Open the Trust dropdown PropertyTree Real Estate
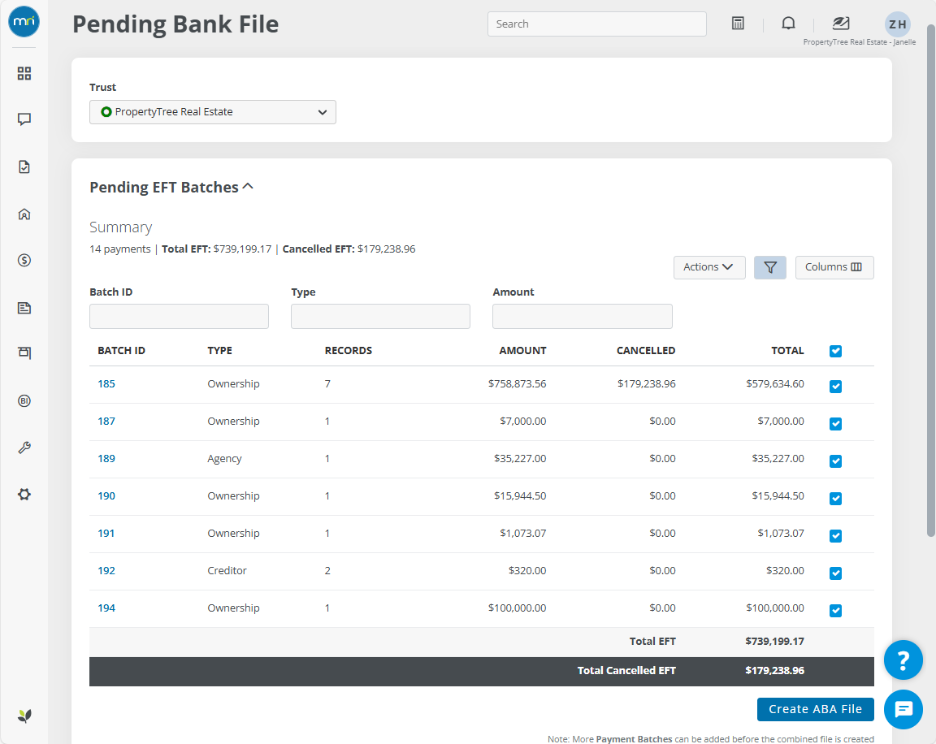 click(x=213, y=112)
